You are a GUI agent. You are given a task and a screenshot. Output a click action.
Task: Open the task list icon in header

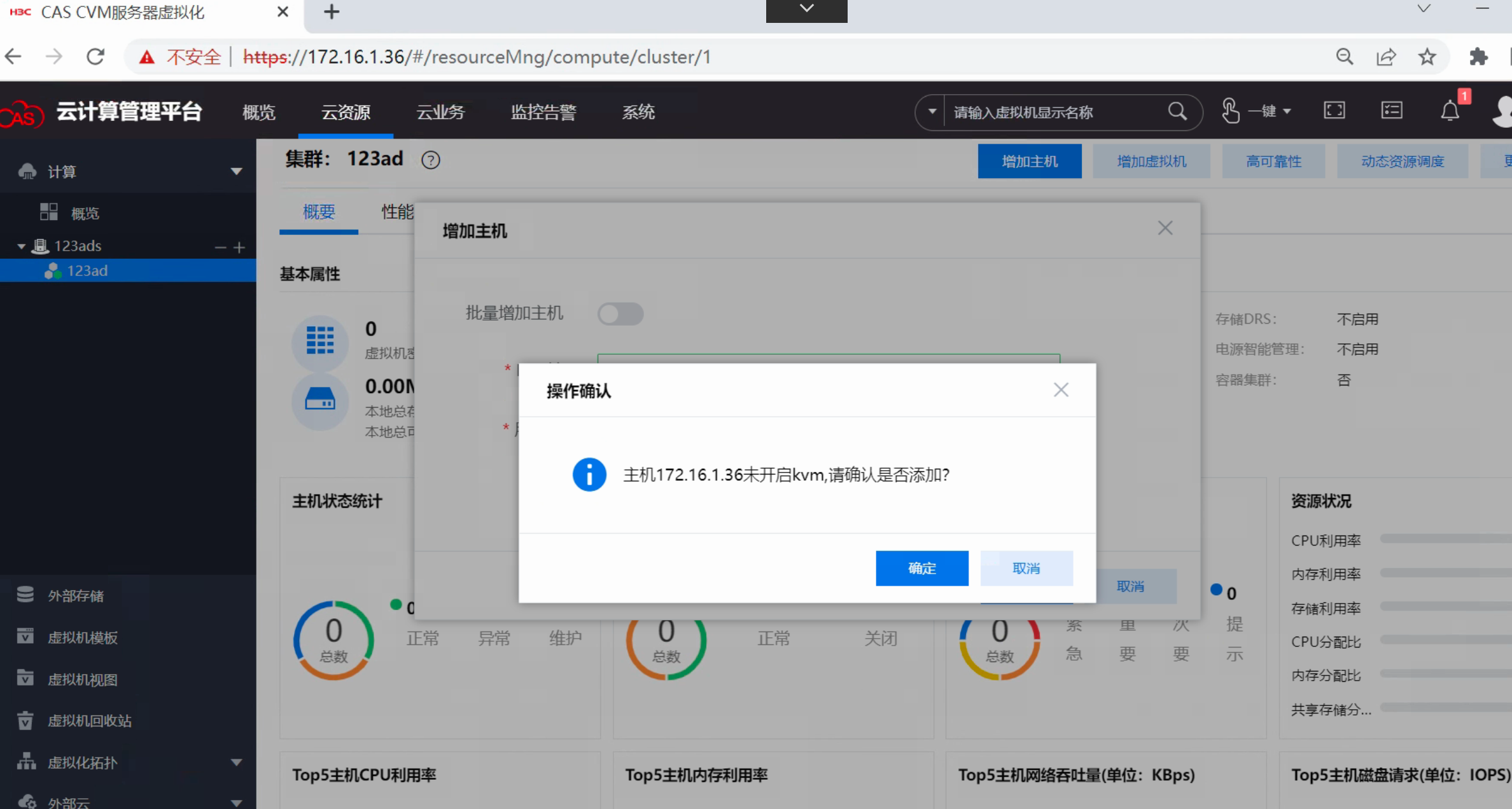click(1392, 111)
